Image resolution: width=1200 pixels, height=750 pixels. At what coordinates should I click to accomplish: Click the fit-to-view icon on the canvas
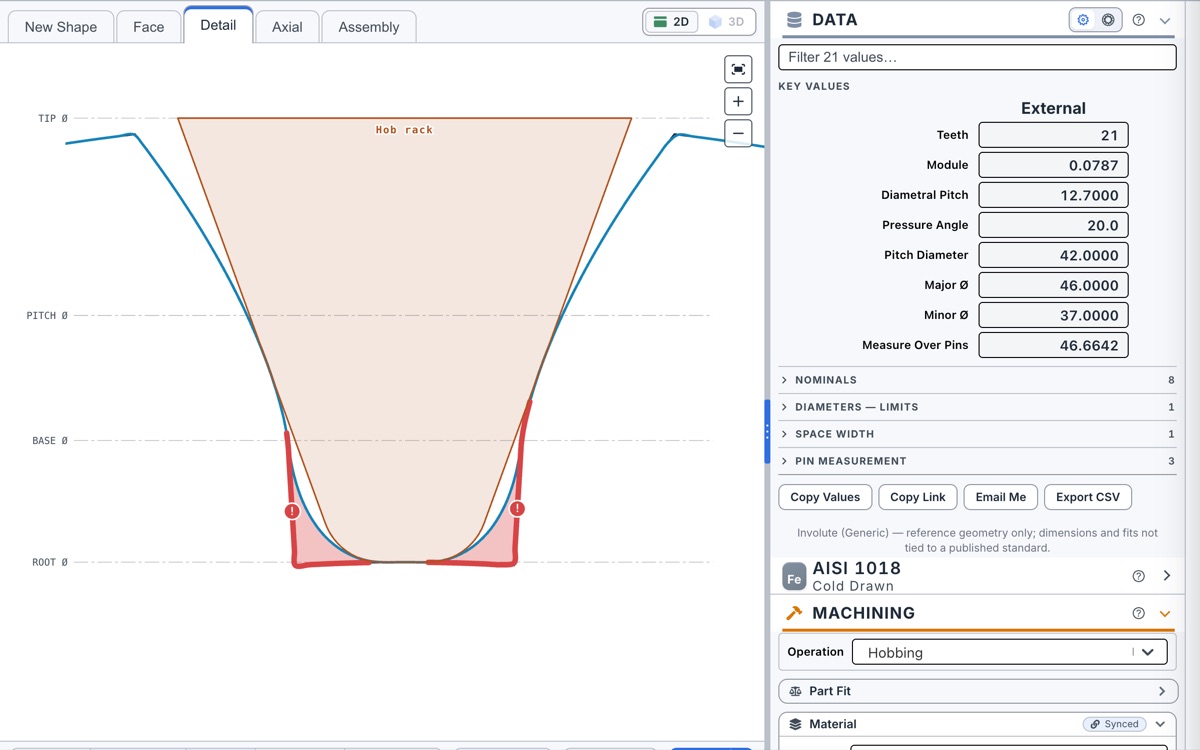(x=738, y=69)
